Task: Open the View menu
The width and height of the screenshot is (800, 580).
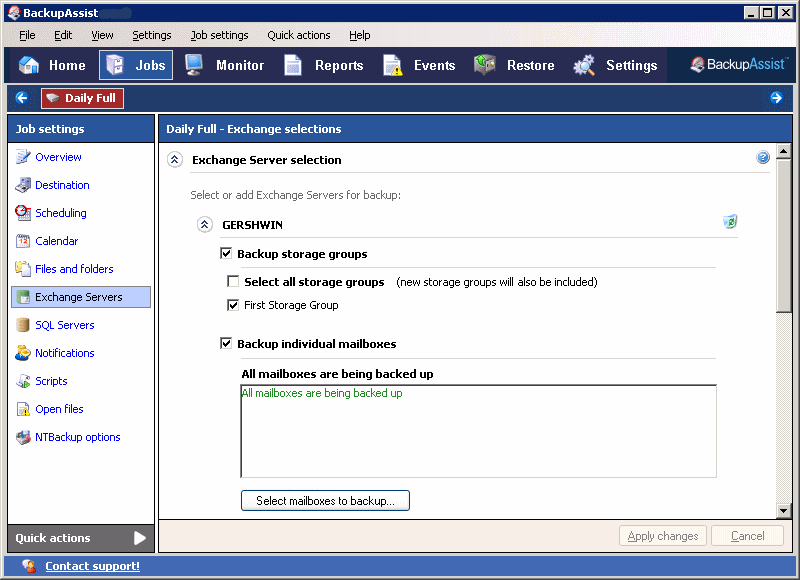Action: click(102, 35)
